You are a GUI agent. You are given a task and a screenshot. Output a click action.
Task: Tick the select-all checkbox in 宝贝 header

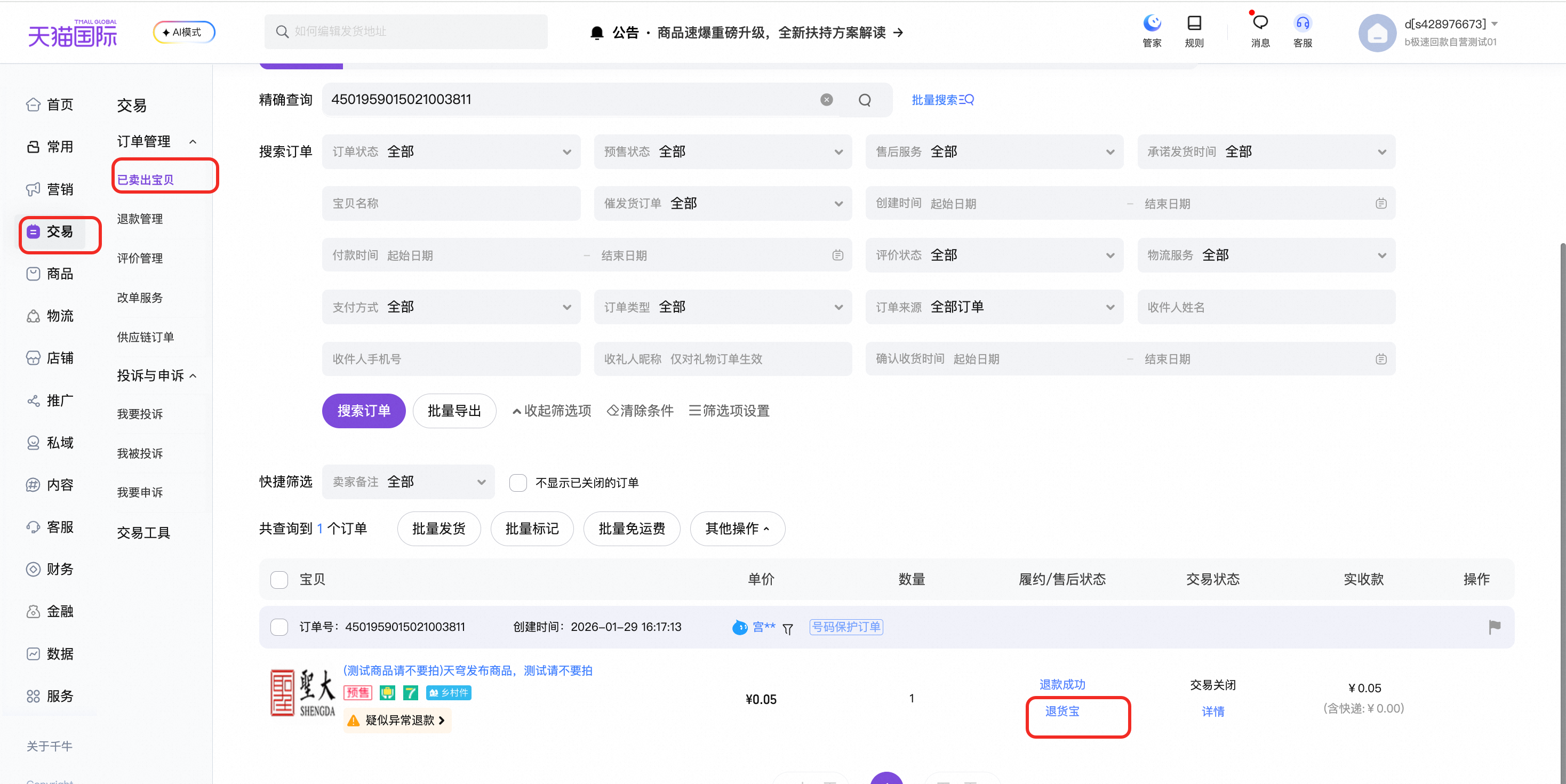pyautogui.click(x=279, y=580)
